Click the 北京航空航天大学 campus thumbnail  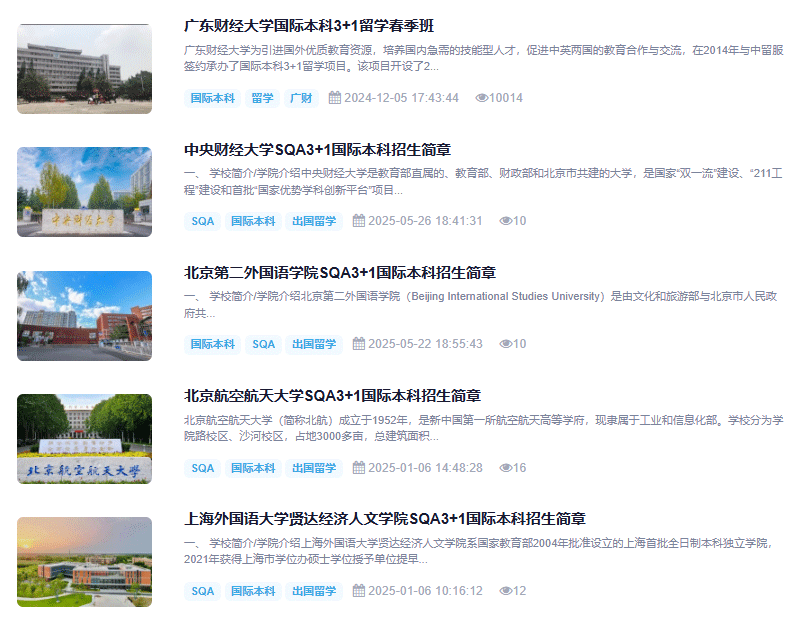click(x=85, y=439)
